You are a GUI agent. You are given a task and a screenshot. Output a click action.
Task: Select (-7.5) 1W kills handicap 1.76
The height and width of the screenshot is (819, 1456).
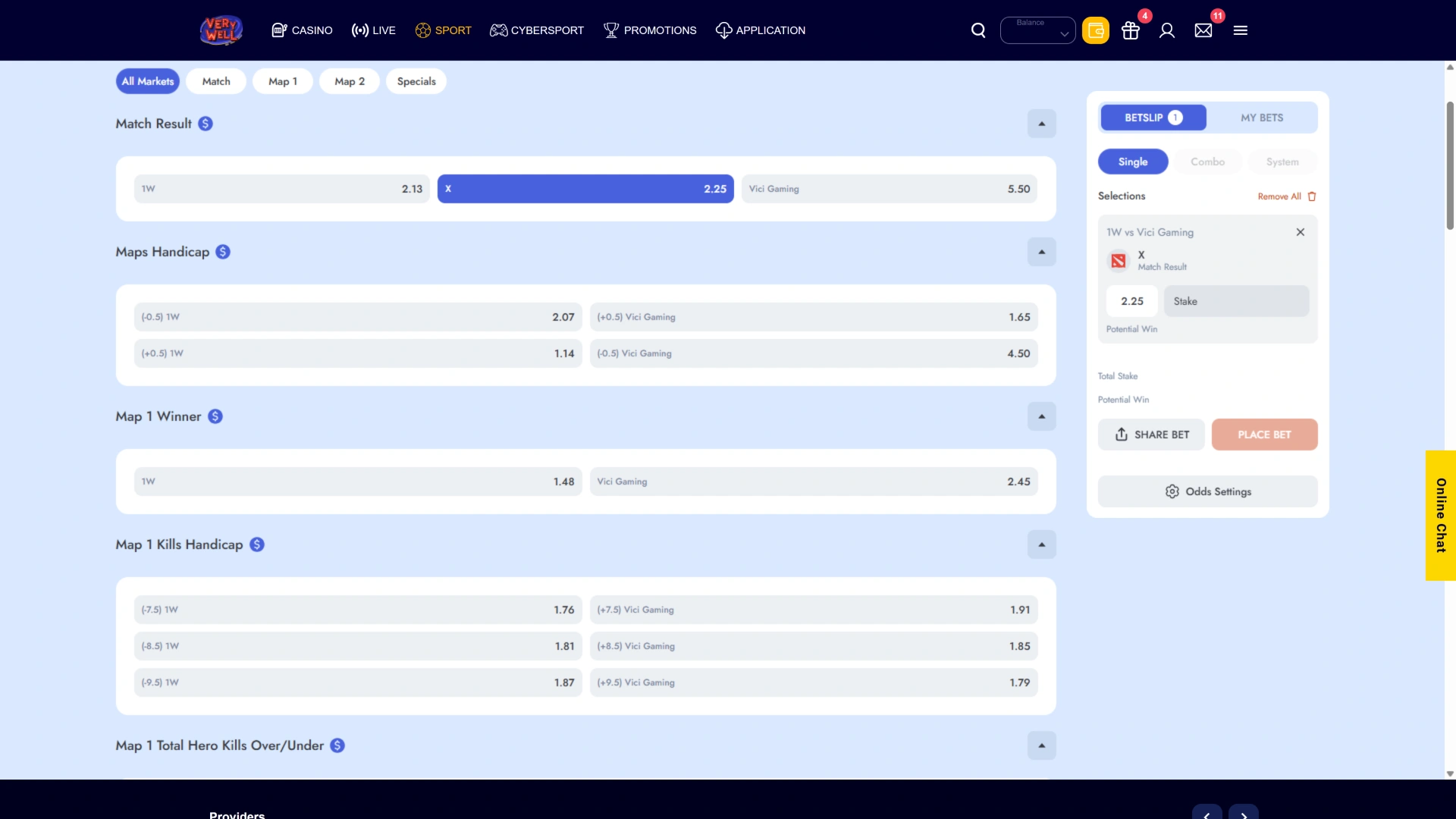358,610
